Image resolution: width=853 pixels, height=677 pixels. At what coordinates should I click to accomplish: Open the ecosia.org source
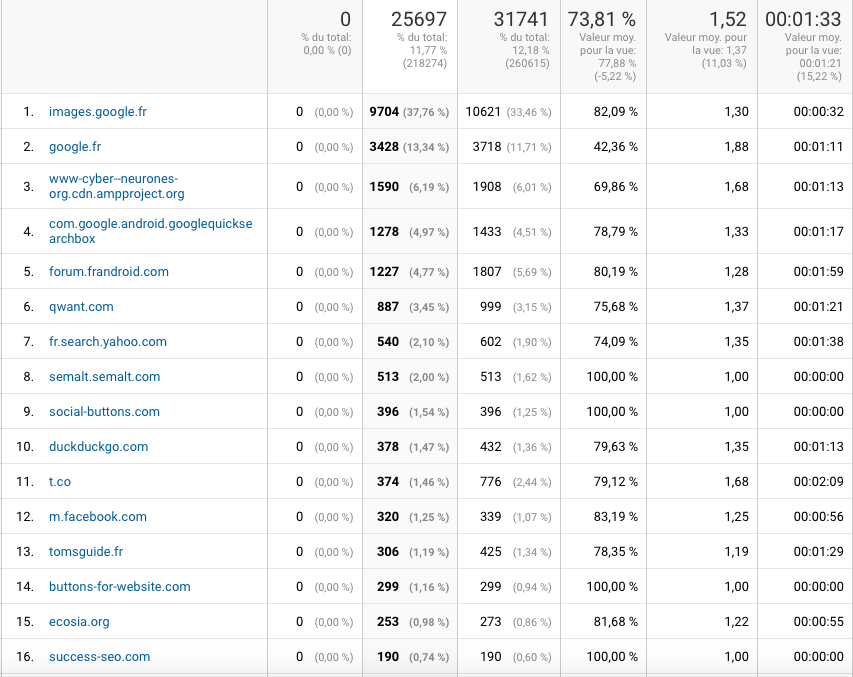tap(79, 622)
